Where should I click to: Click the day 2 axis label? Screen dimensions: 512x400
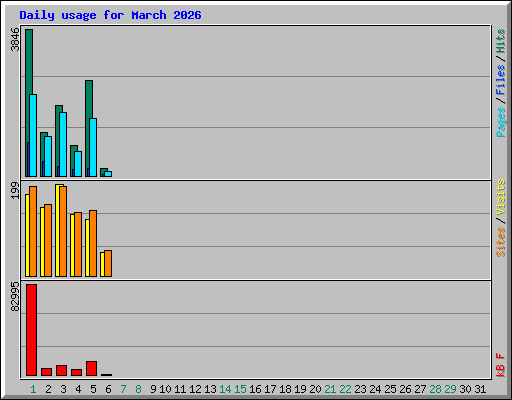point(48,389)
